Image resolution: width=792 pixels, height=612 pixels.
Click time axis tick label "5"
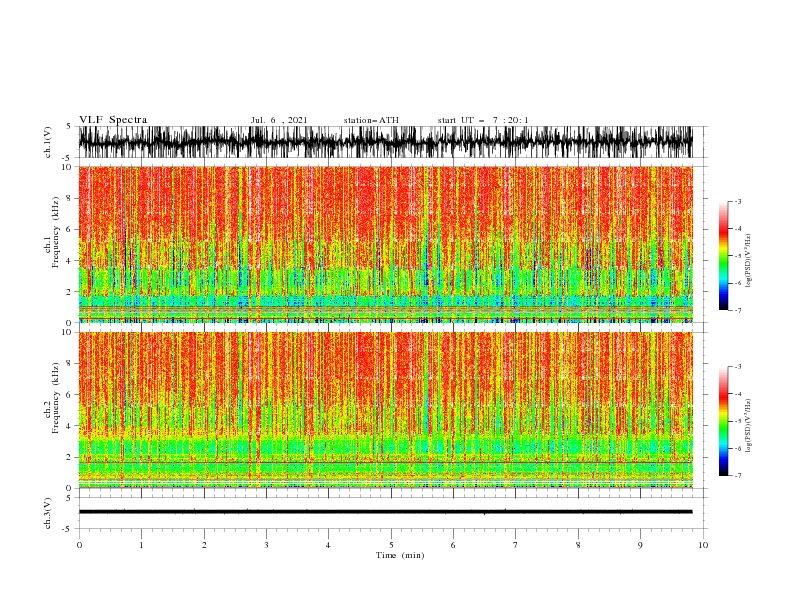[391, 545]
